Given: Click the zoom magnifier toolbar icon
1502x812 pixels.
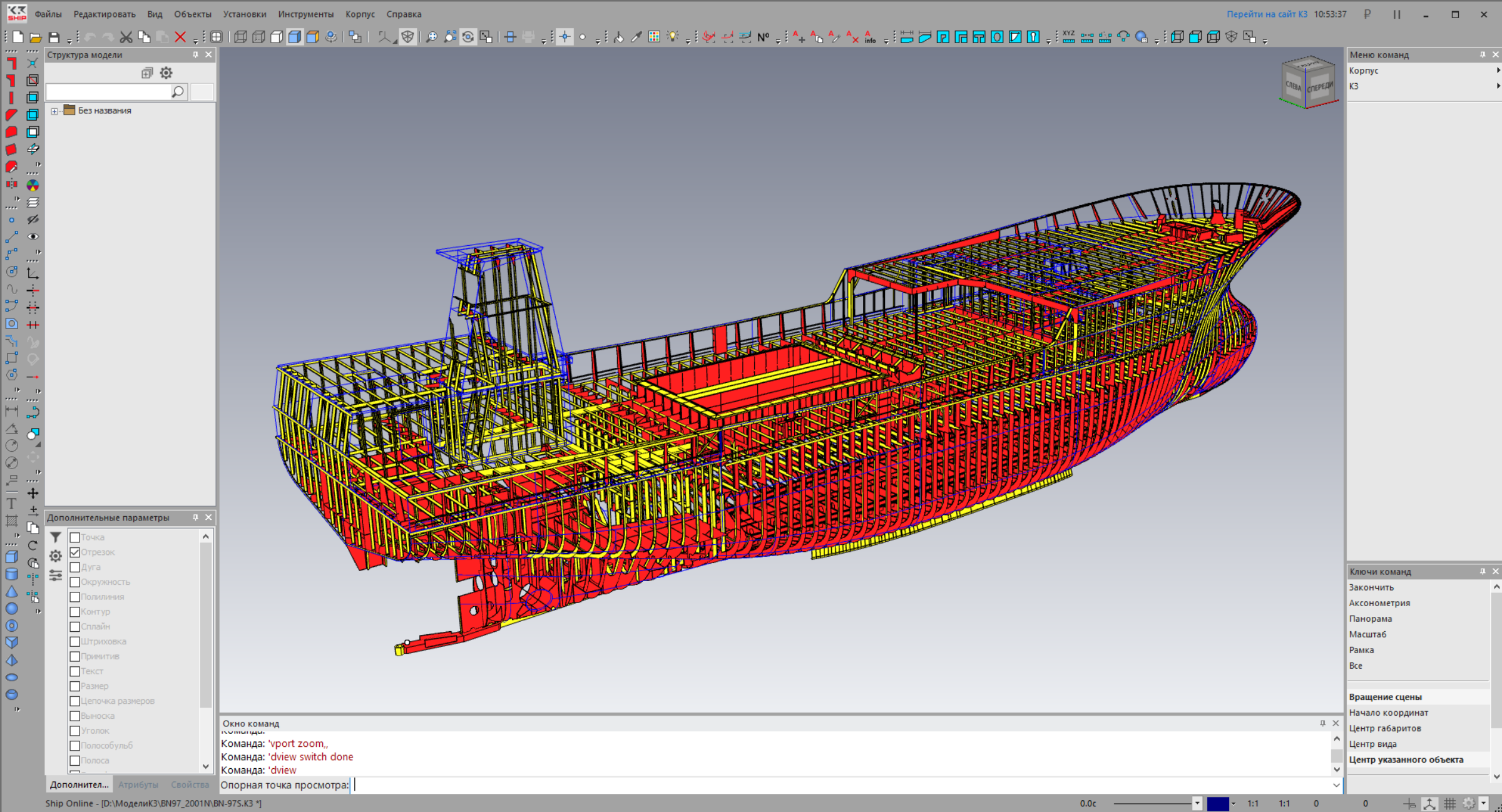Looking at the screenshot, I should pos(431,38).
